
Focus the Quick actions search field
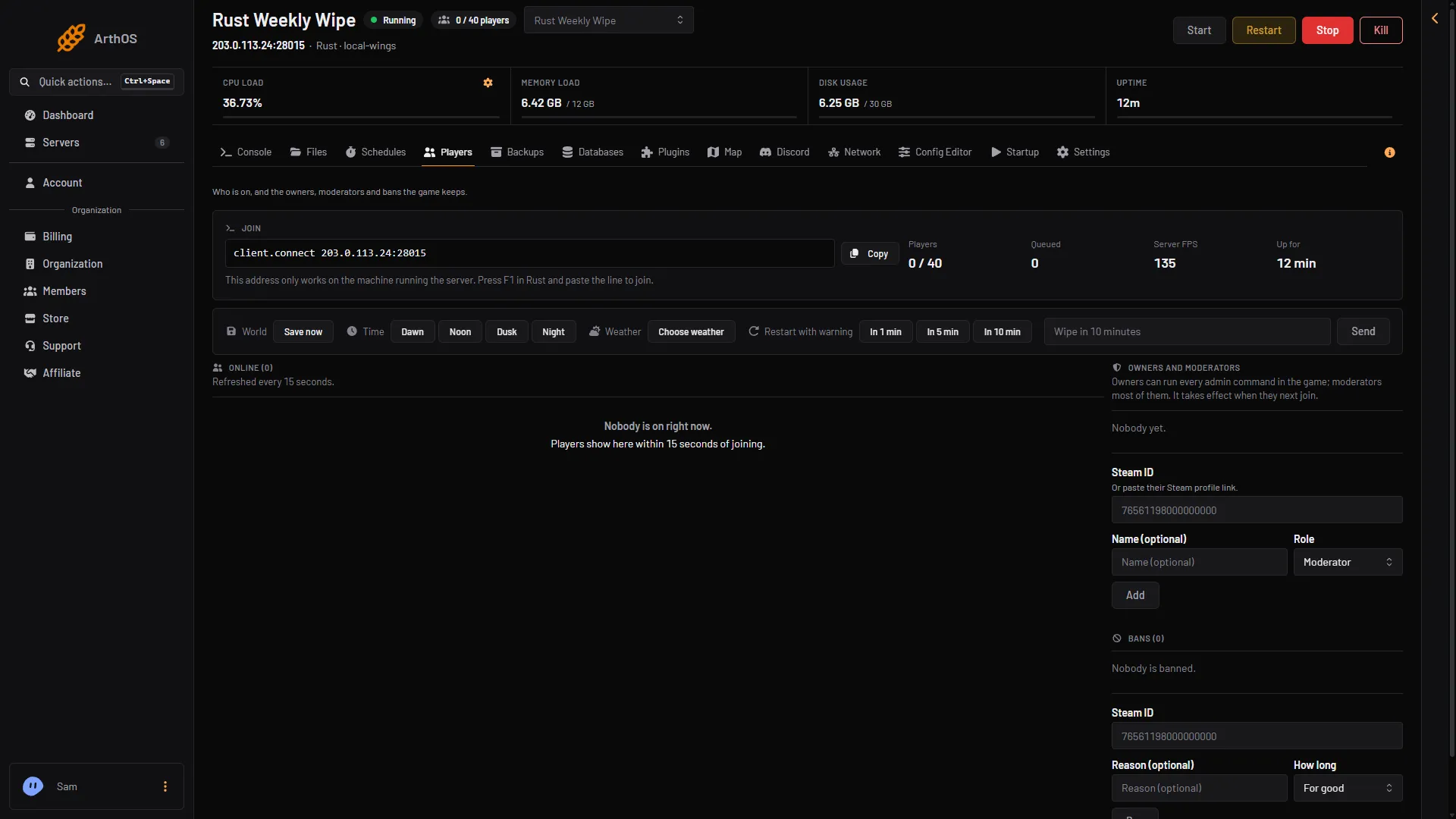(x=96, y=82)
